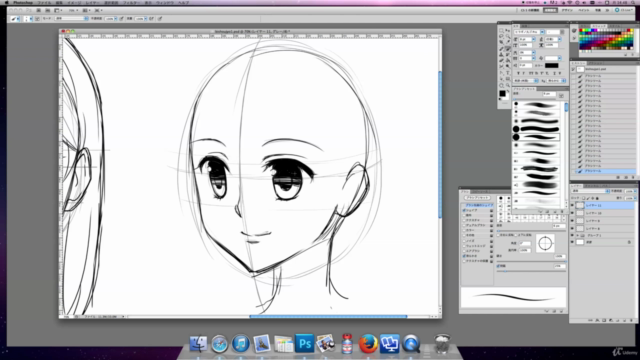Click the brush angle circle control

pyautogui.click(x=545, y=243)
